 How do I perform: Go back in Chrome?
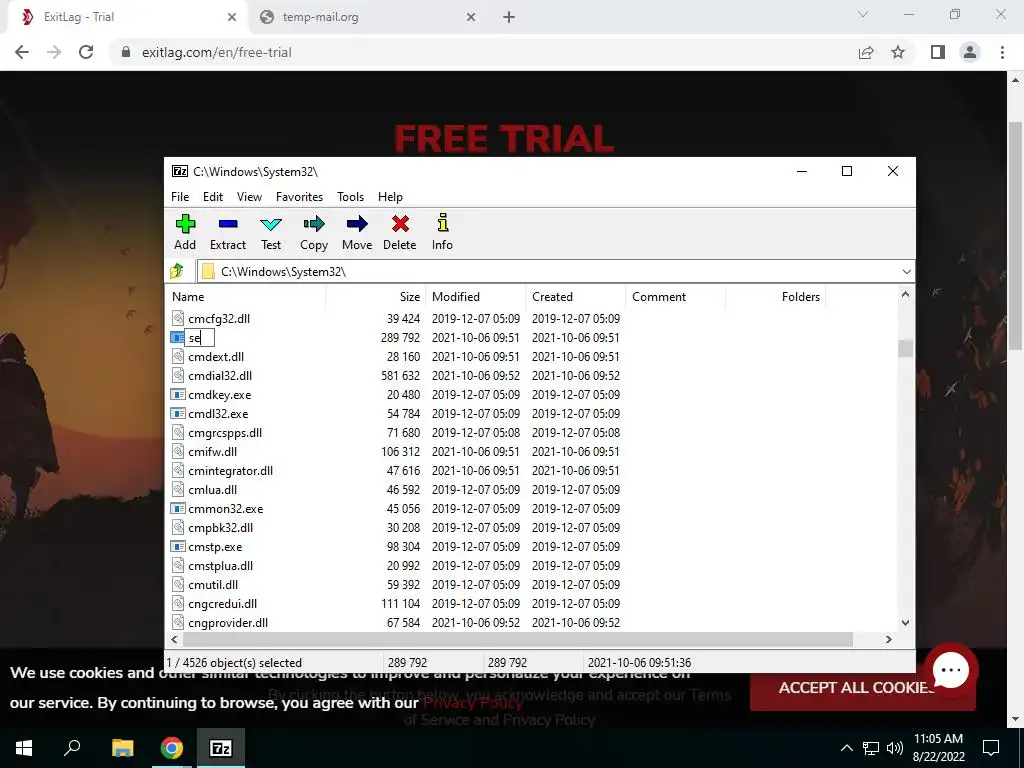tap(22, 52)
